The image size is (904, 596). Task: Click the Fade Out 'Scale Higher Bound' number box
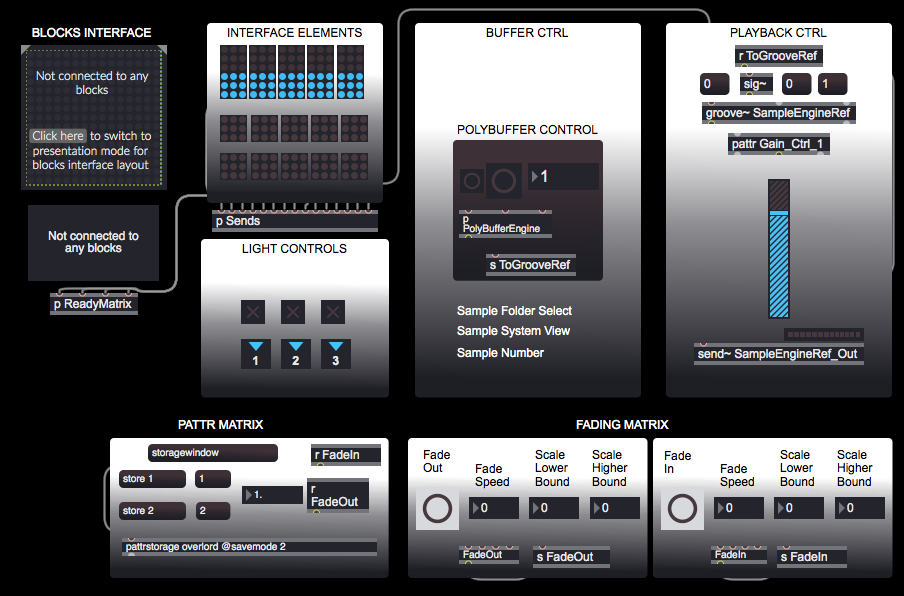click(615, 508)
